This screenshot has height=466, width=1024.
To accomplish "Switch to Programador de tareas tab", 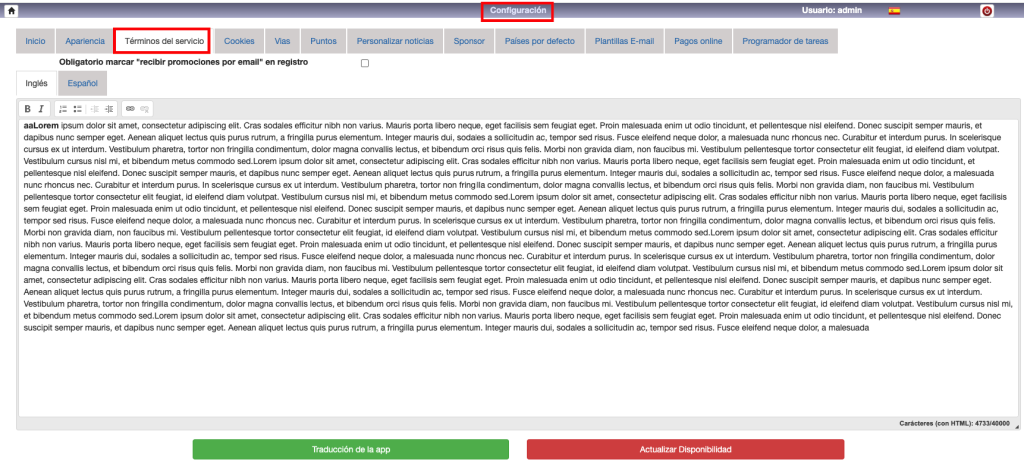I will point(785,41).
